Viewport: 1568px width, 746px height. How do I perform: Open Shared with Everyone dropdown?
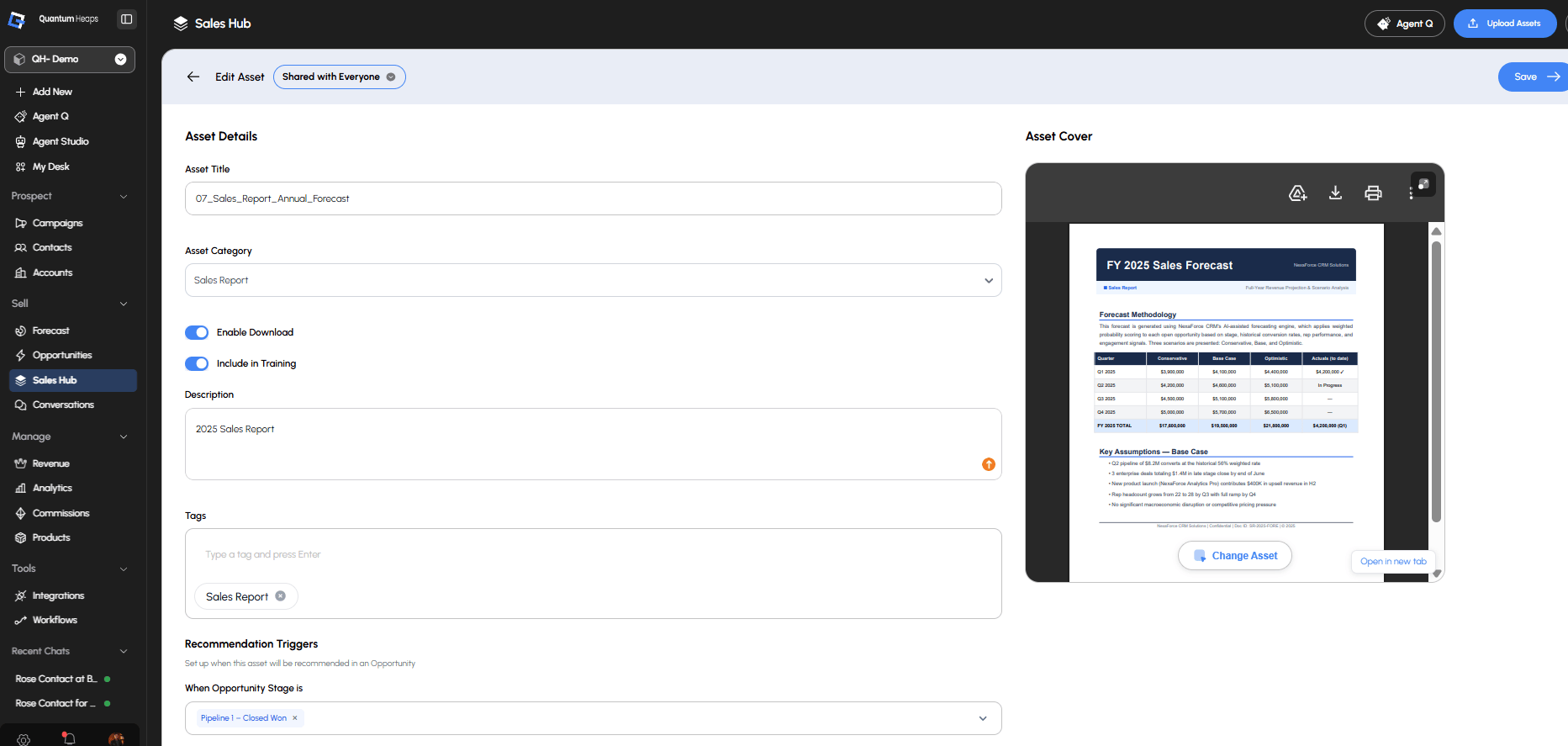(x=339, y=77)
